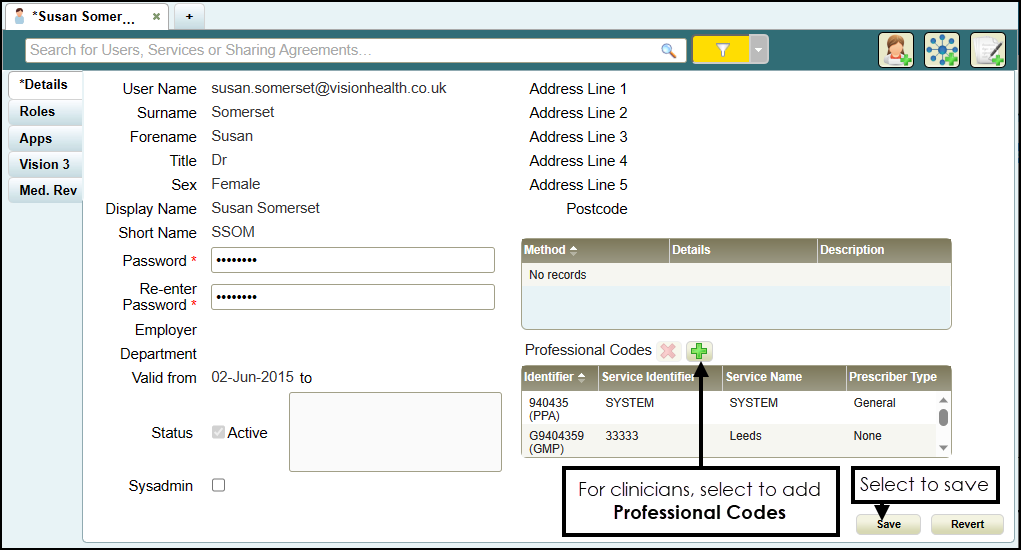Click the Short Name value SSOM
This screenshot has height=550, width=1021.
click(x=233, y=232)
